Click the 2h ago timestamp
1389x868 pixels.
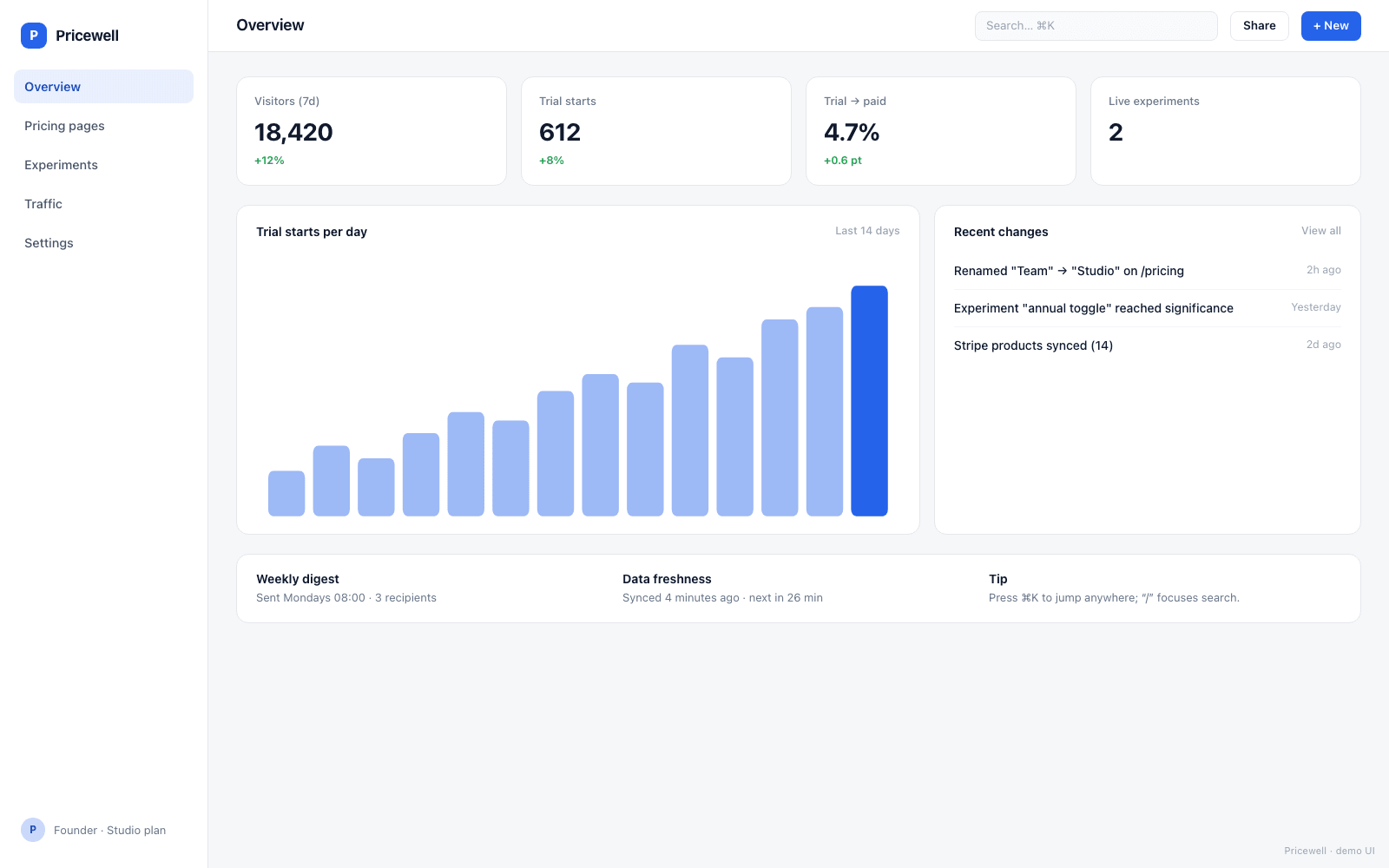pyautogui.click(x=1324, y=270)
